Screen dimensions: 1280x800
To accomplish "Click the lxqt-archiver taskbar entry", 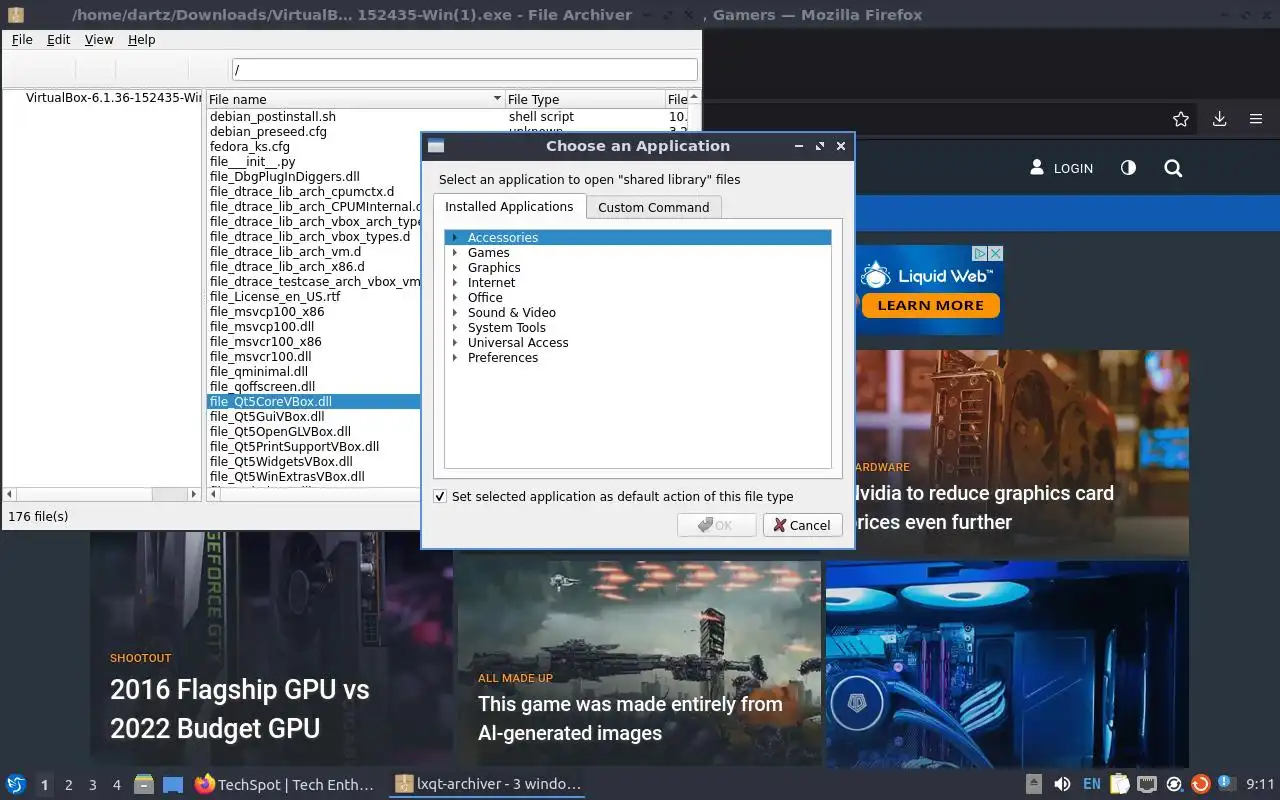I will pos(487,785).
